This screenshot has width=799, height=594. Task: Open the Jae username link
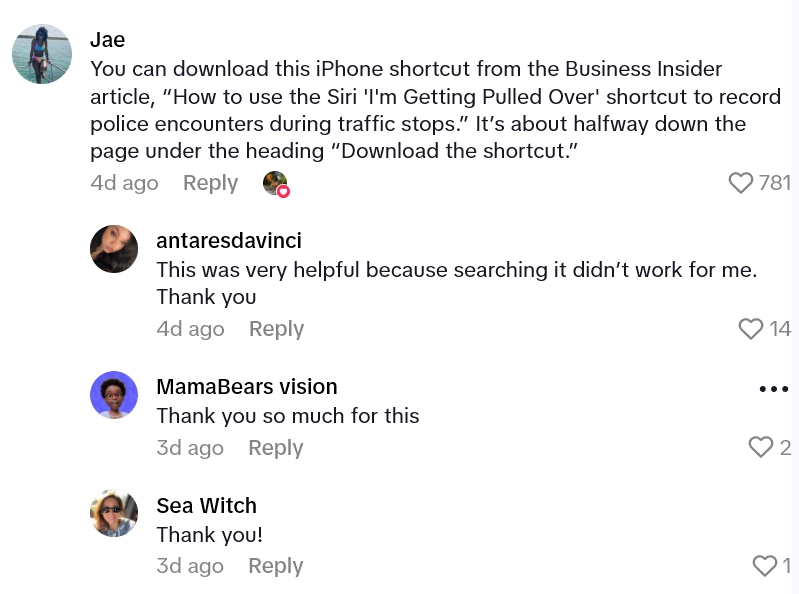click(x=107, y=40)
